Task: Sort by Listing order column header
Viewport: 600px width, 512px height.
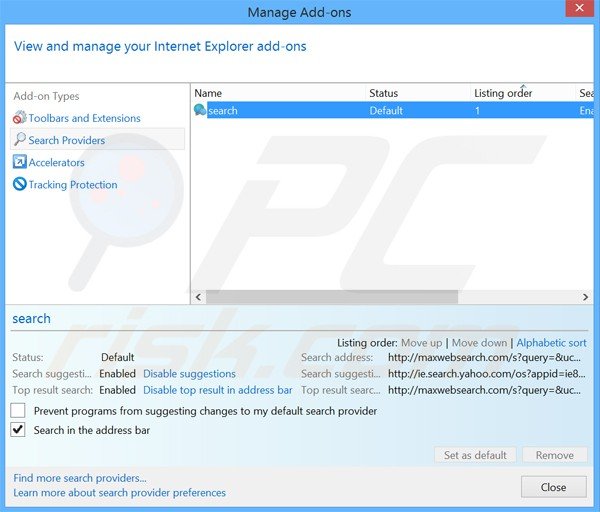Action: click(503, 93)
